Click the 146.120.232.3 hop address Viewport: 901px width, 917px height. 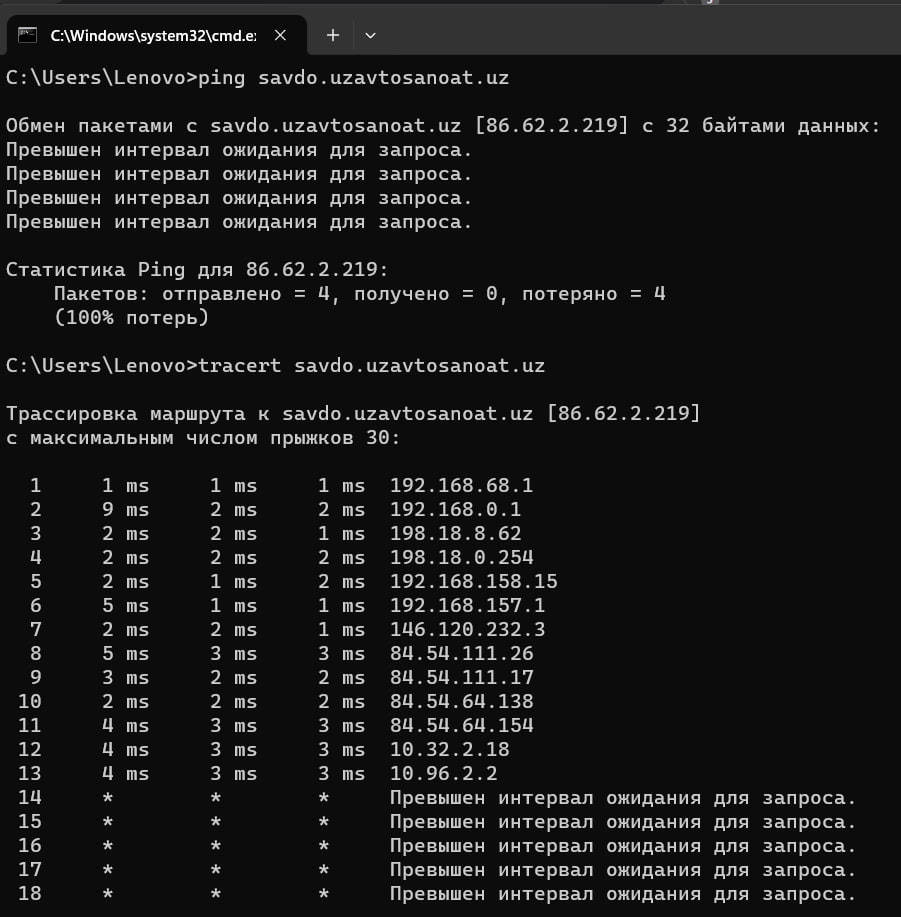pos(467,630)
